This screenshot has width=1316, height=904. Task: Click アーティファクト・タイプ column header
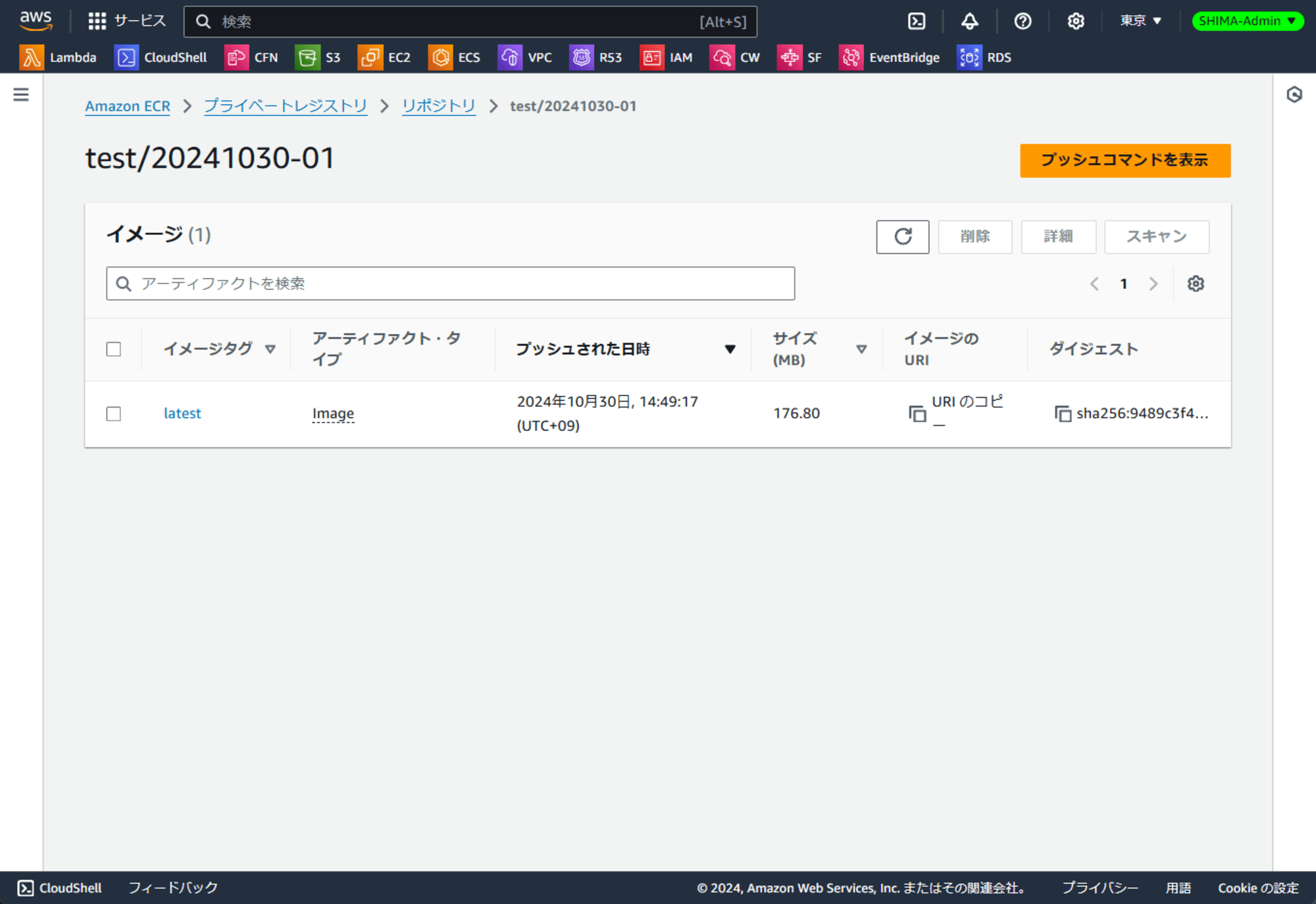386,349
